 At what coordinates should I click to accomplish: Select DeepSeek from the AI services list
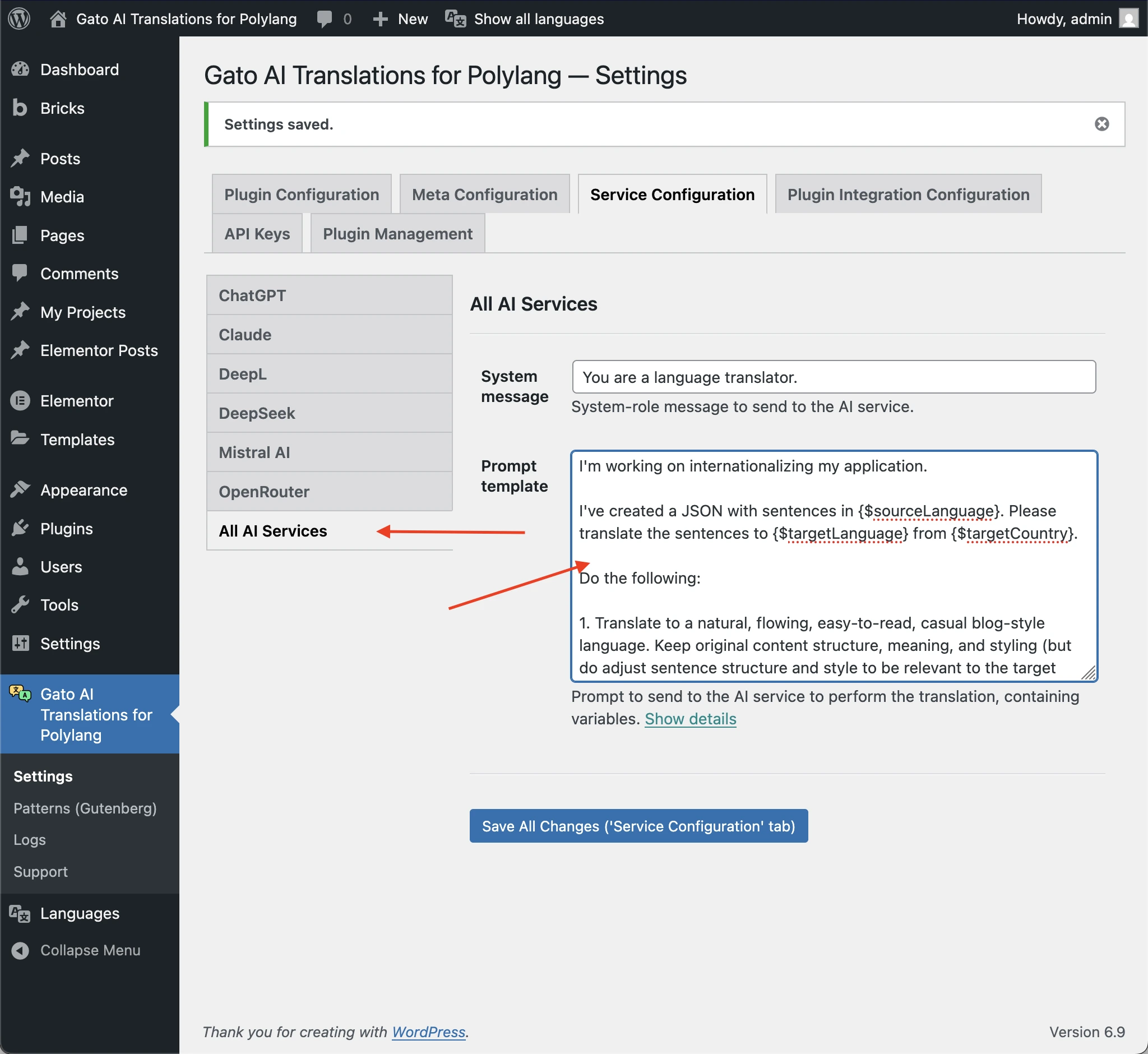pyautogui.click(x=257, y=413)
